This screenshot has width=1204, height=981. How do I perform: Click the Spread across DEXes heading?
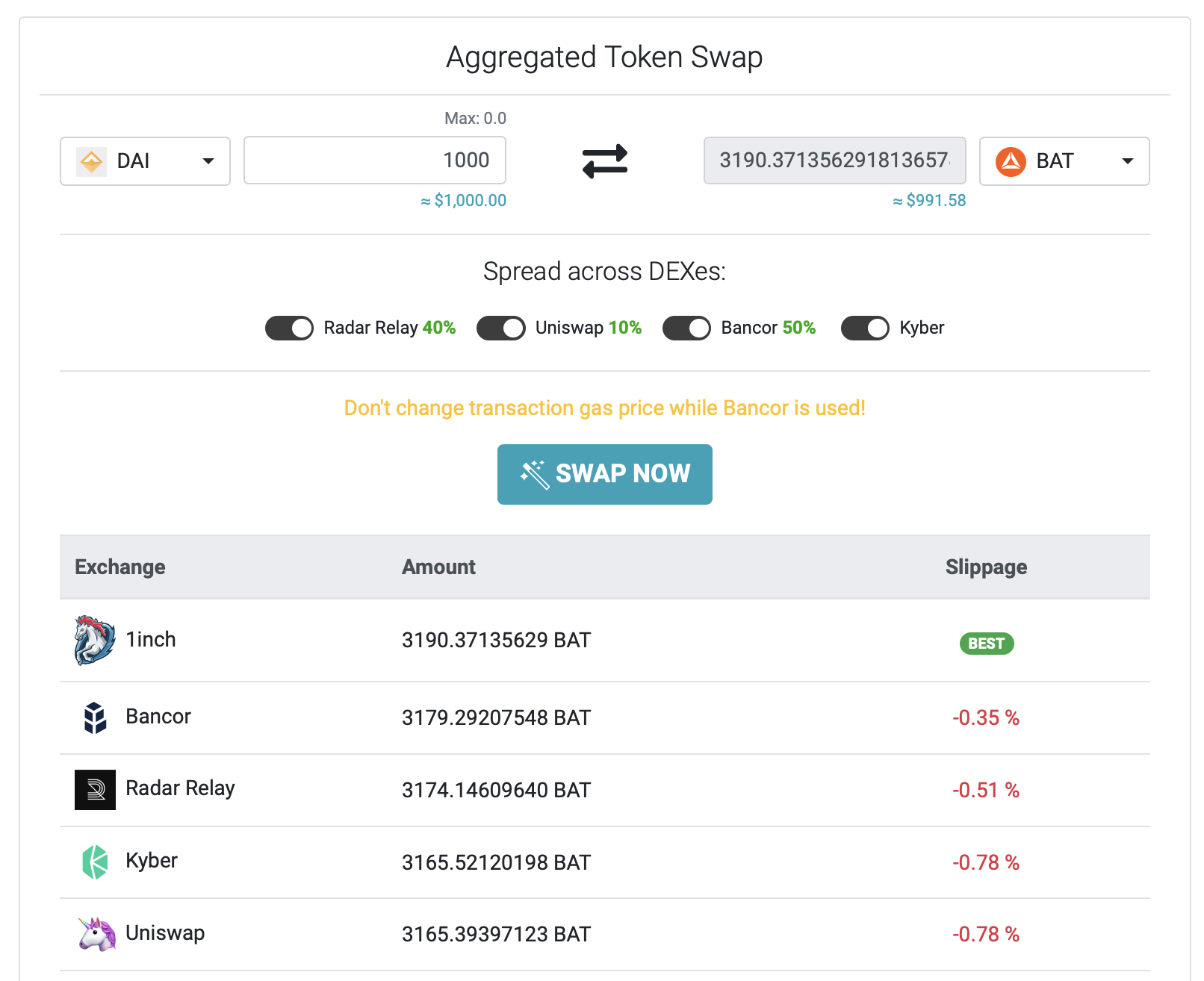605,271
